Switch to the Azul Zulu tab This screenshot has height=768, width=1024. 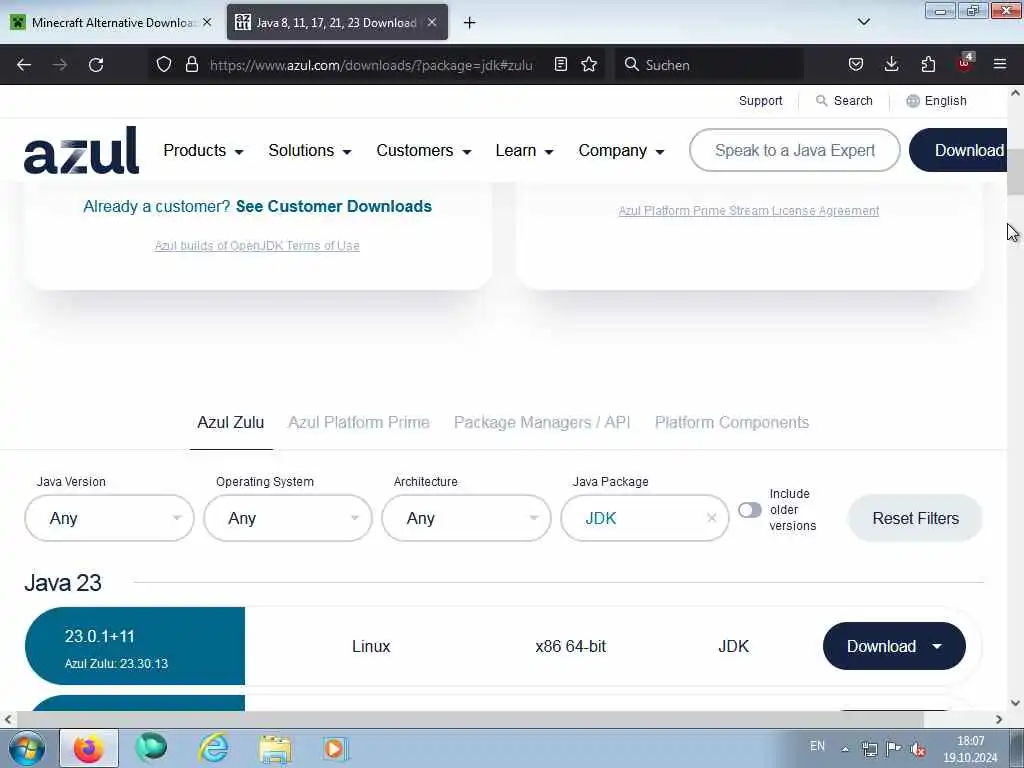click(231, 423)
